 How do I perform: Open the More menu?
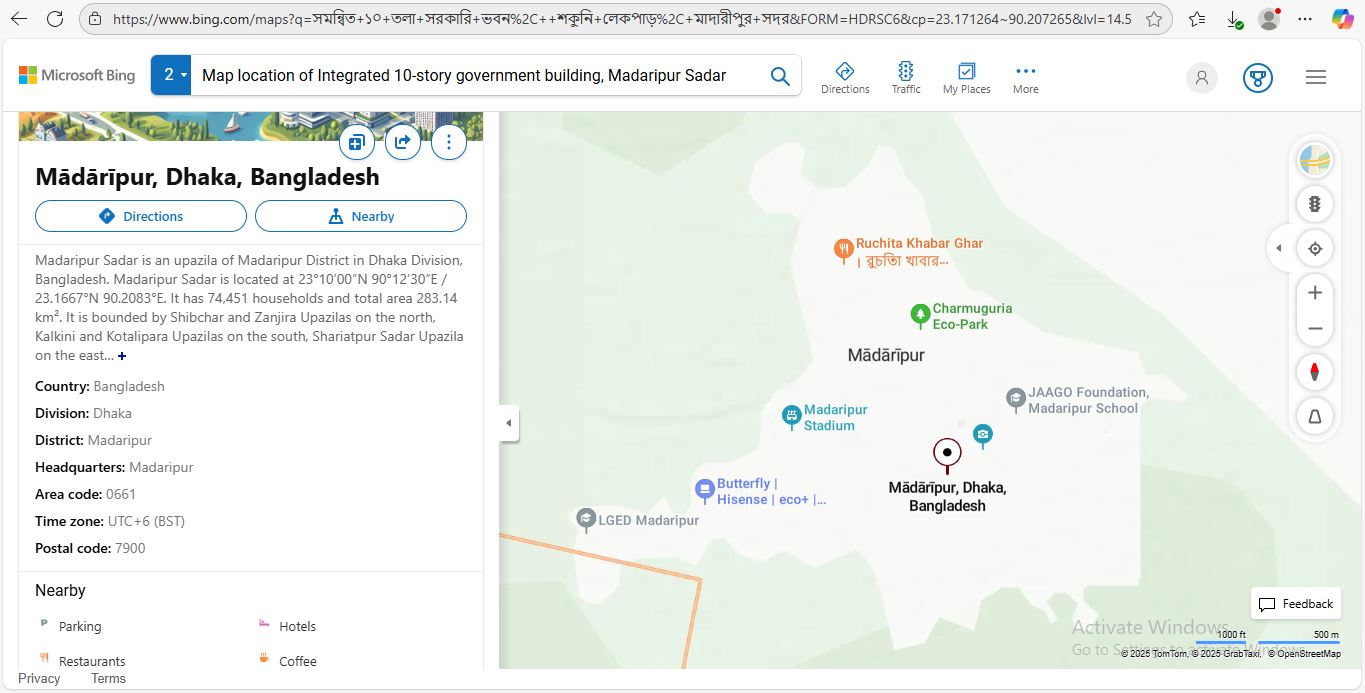[x=1025, y=77]
